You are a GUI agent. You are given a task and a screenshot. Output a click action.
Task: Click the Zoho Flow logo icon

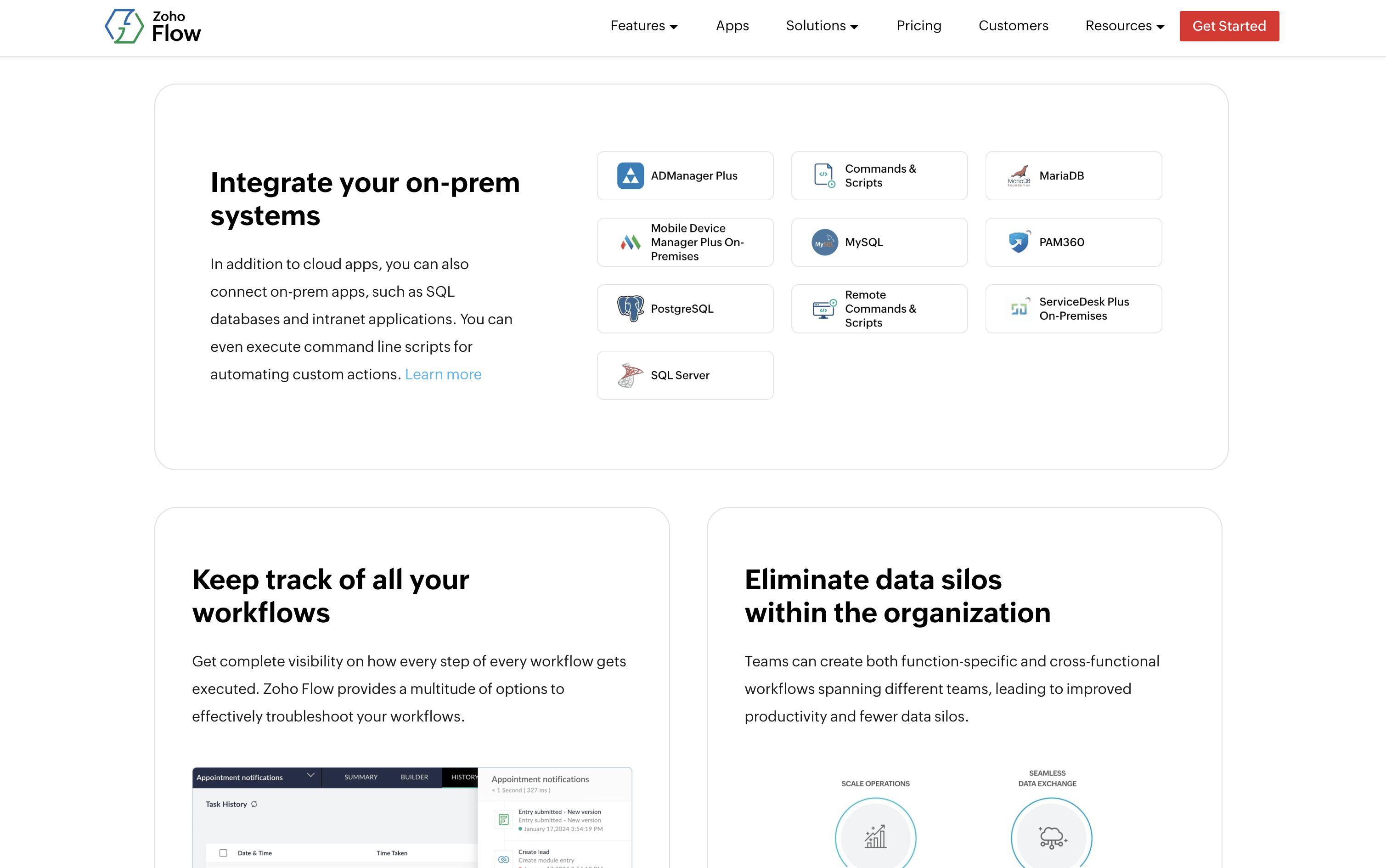coord(124,26)
